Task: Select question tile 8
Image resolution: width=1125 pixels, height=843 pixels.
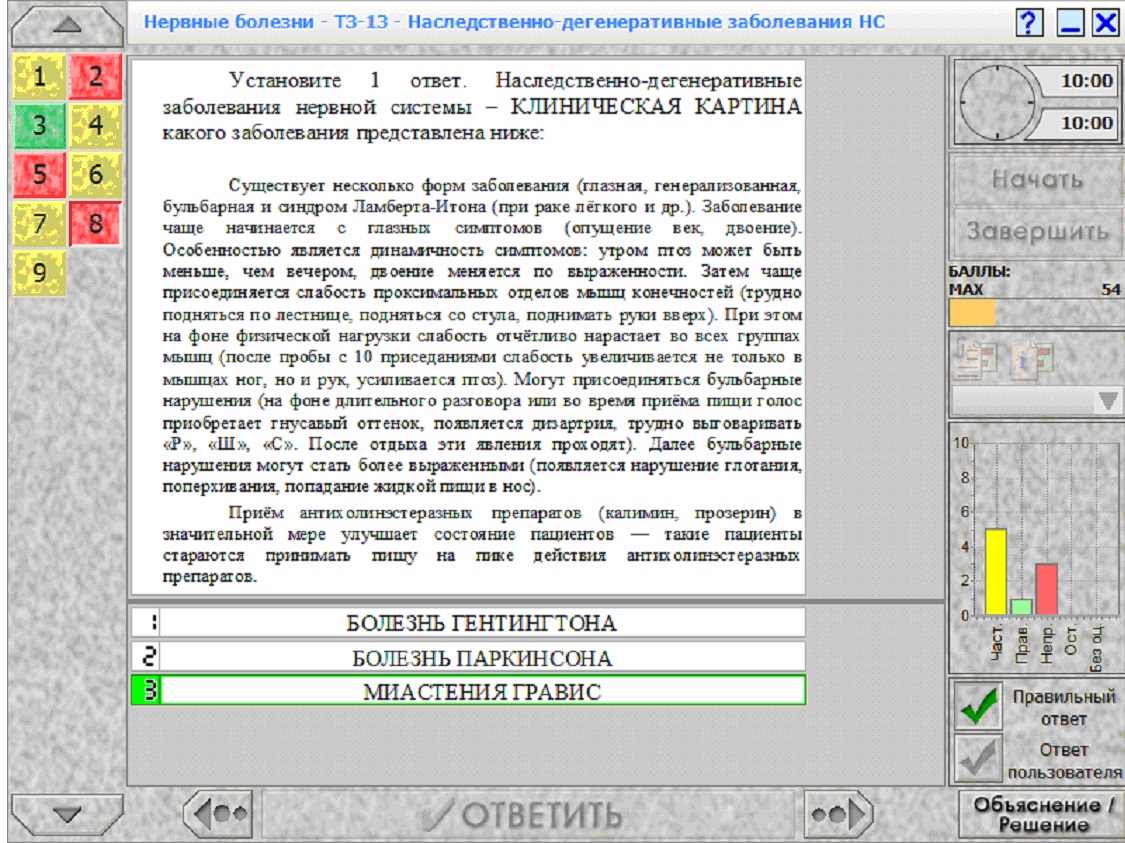Action: tap(95, 223)
